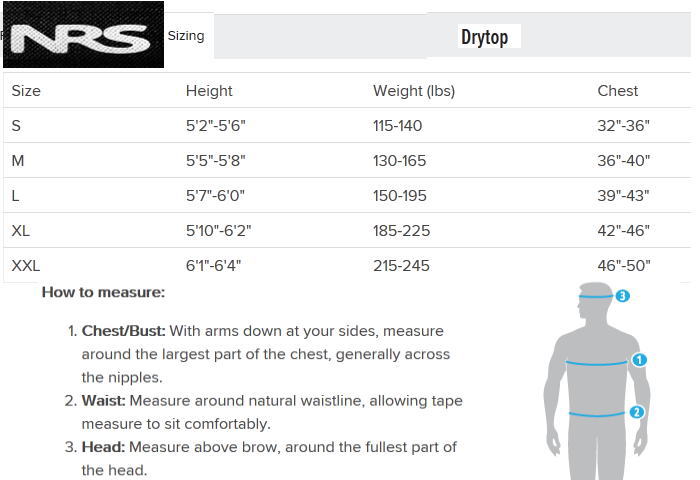Viewport: 700px width, 480px height.
Task: Click the NRS logo image
Action: [83, 34]
